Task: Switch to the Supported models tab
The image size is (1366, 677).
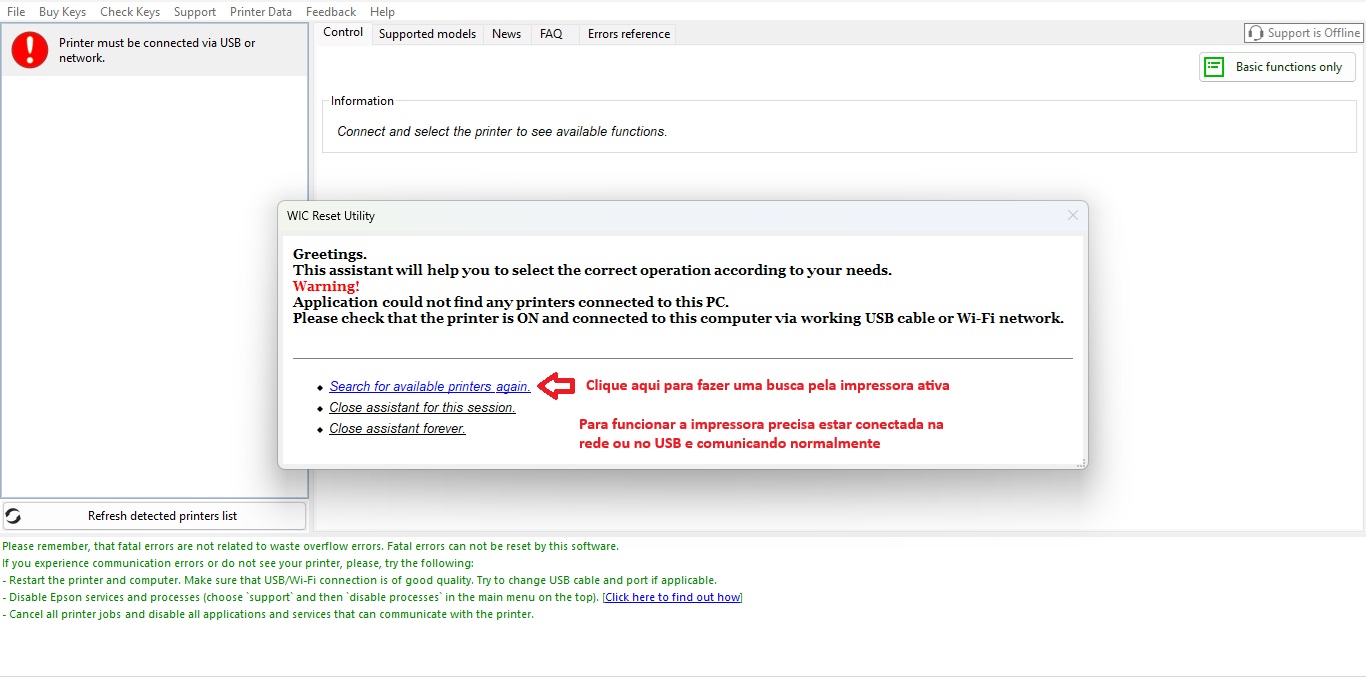Action: click(x=427, y=34)
